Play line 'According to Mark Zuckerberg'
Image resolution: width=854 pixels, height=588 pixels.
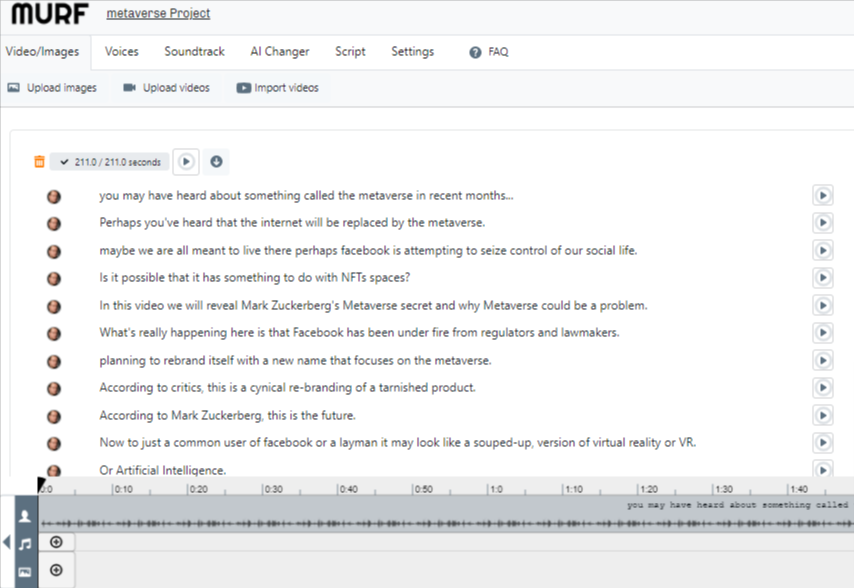822,415
